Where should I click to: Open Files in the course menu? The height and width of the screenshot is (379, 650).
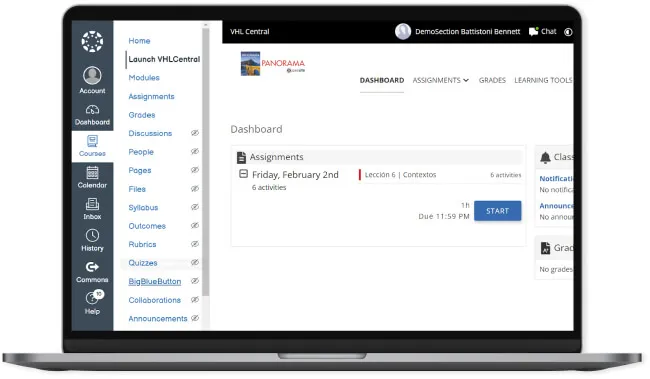pos(137,189)
